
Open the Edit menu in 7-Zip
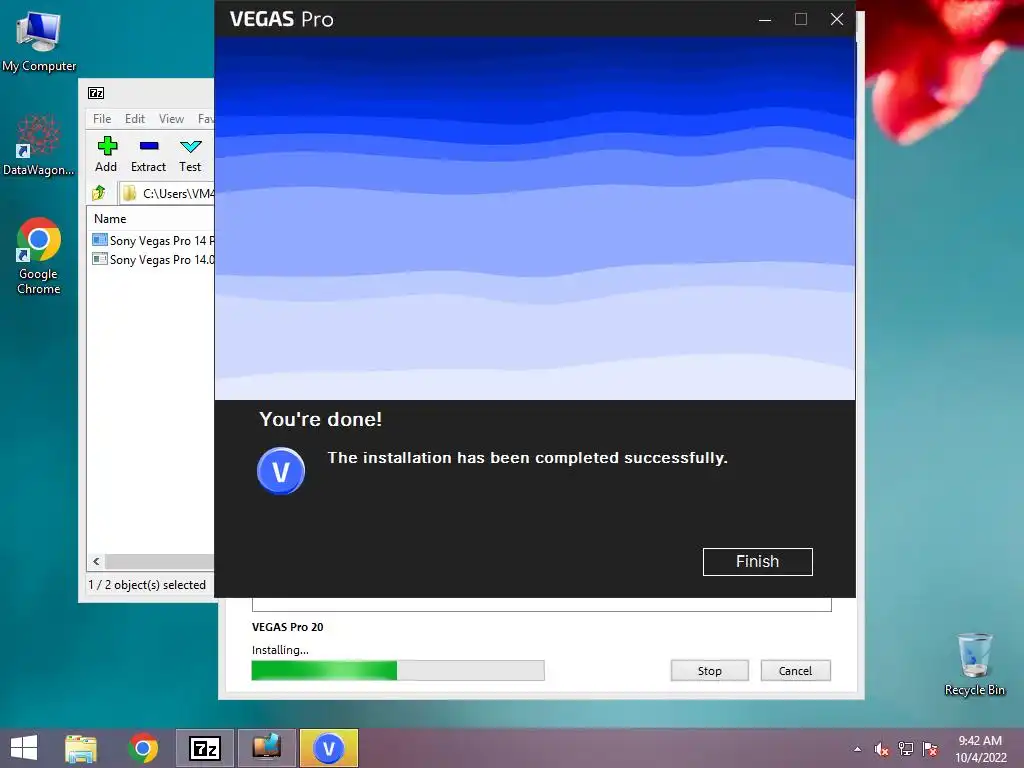[x=135, y=119]
